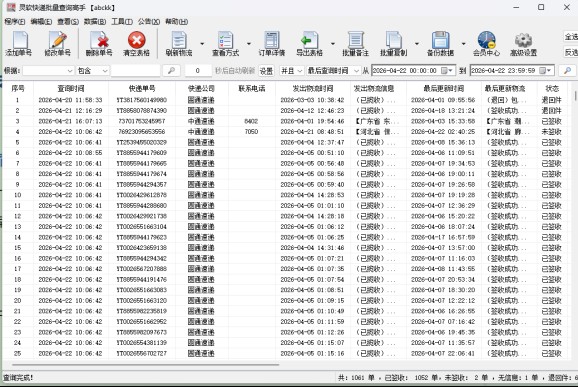Viewport: 578px width, 387px height.
Task: Open the 公告(X) menu
Action: (x=149, y=22)
